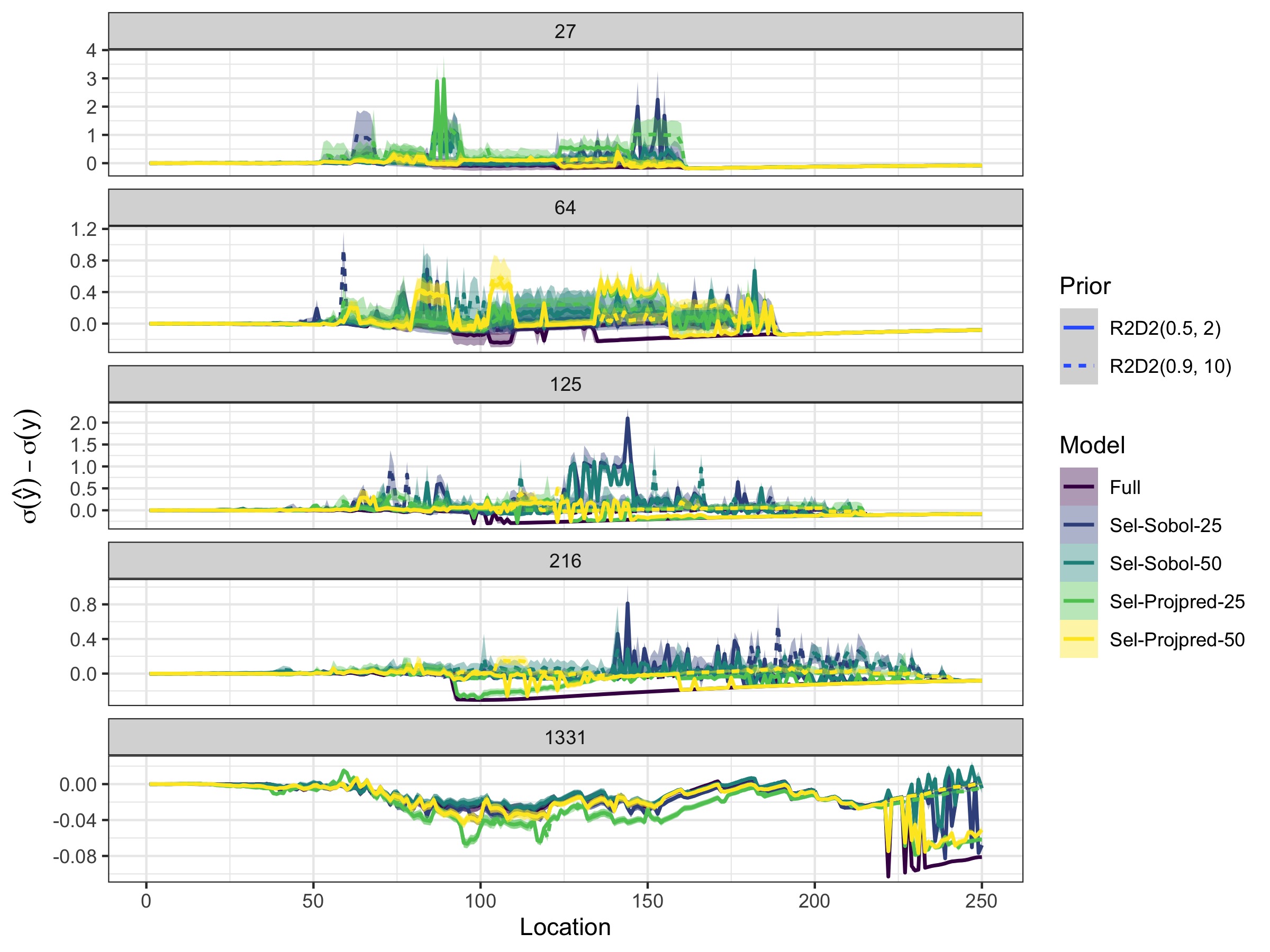Click the Sel-Sobol-50 teal swatch
1270x952 pixels.
coord(1079,563)
